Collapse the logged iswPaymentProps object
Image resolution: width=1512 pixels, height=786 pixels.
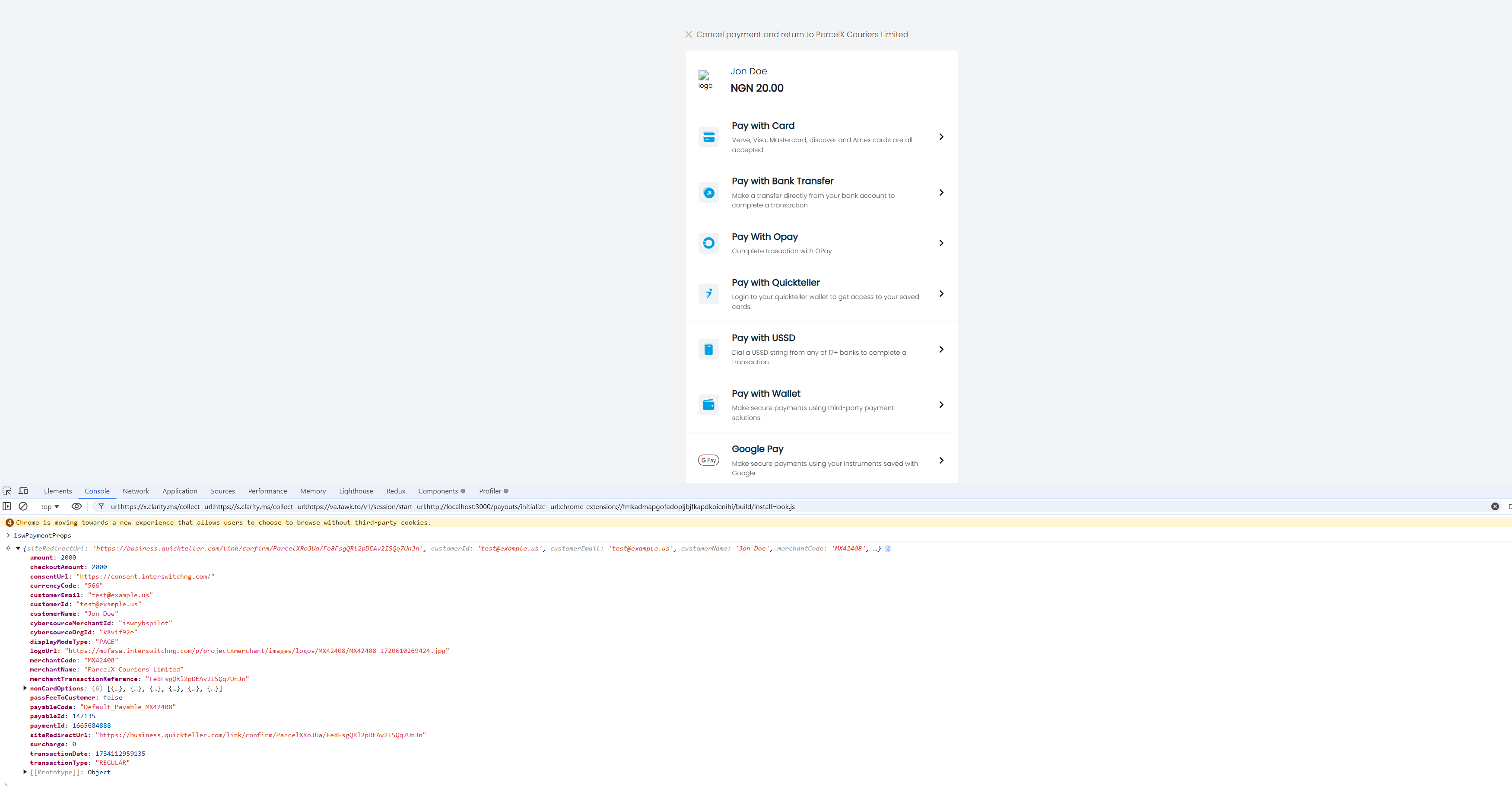pos(18,548)
